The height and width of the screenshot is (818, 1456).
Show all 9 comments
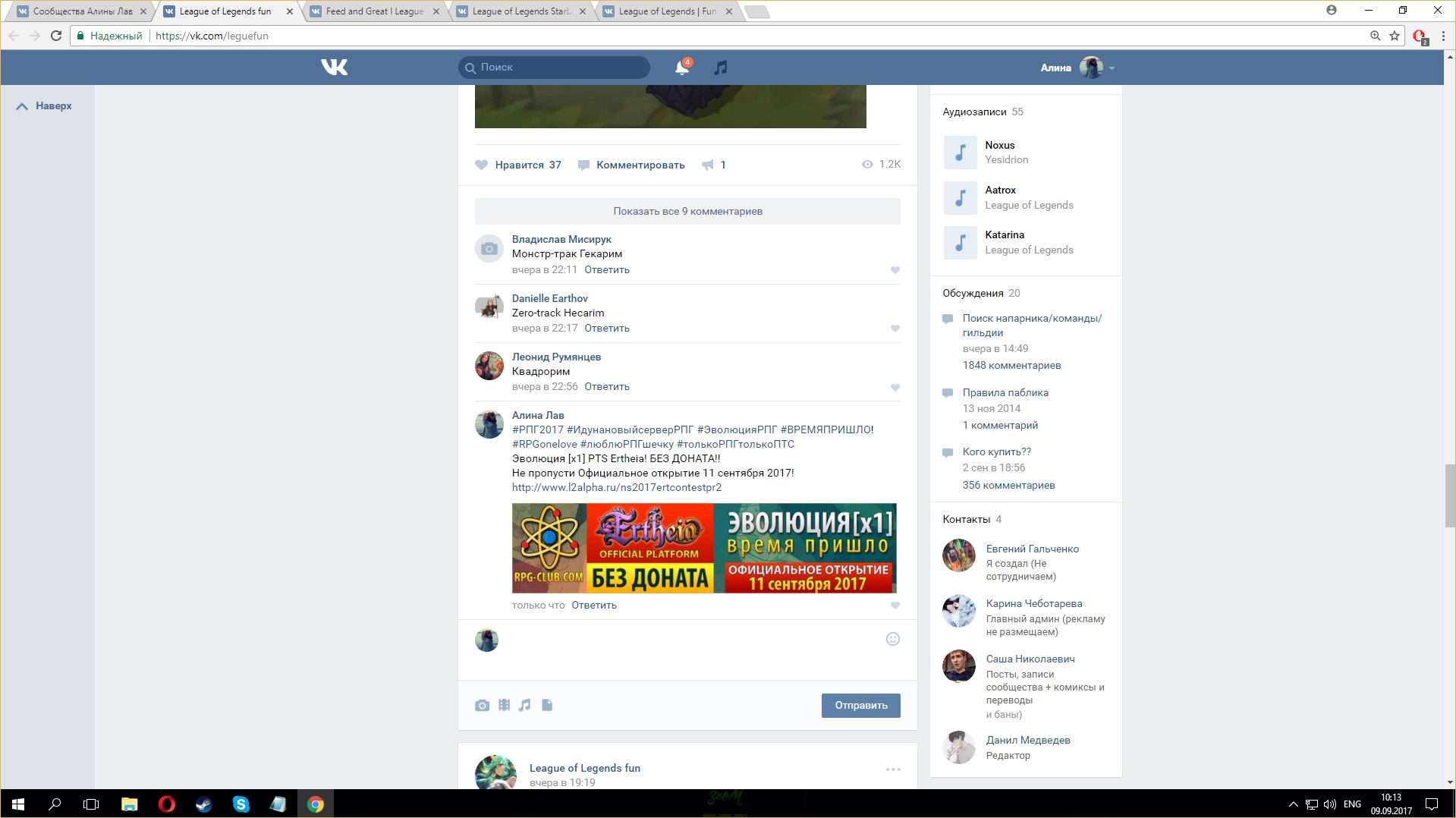click(x=687, y=212)
